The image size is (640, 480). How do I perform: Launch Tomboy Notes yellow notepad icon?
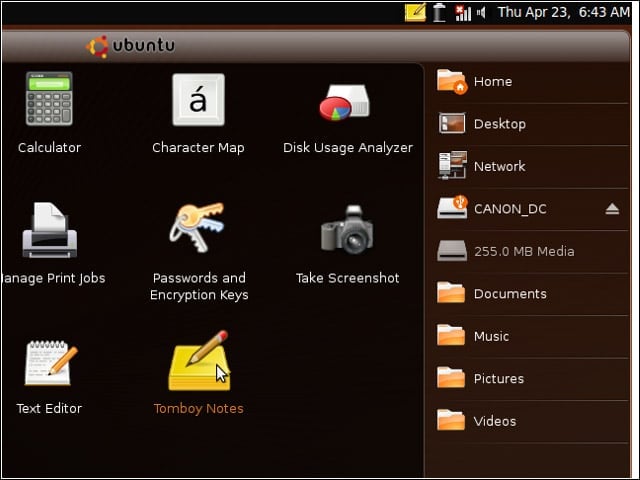200,361
